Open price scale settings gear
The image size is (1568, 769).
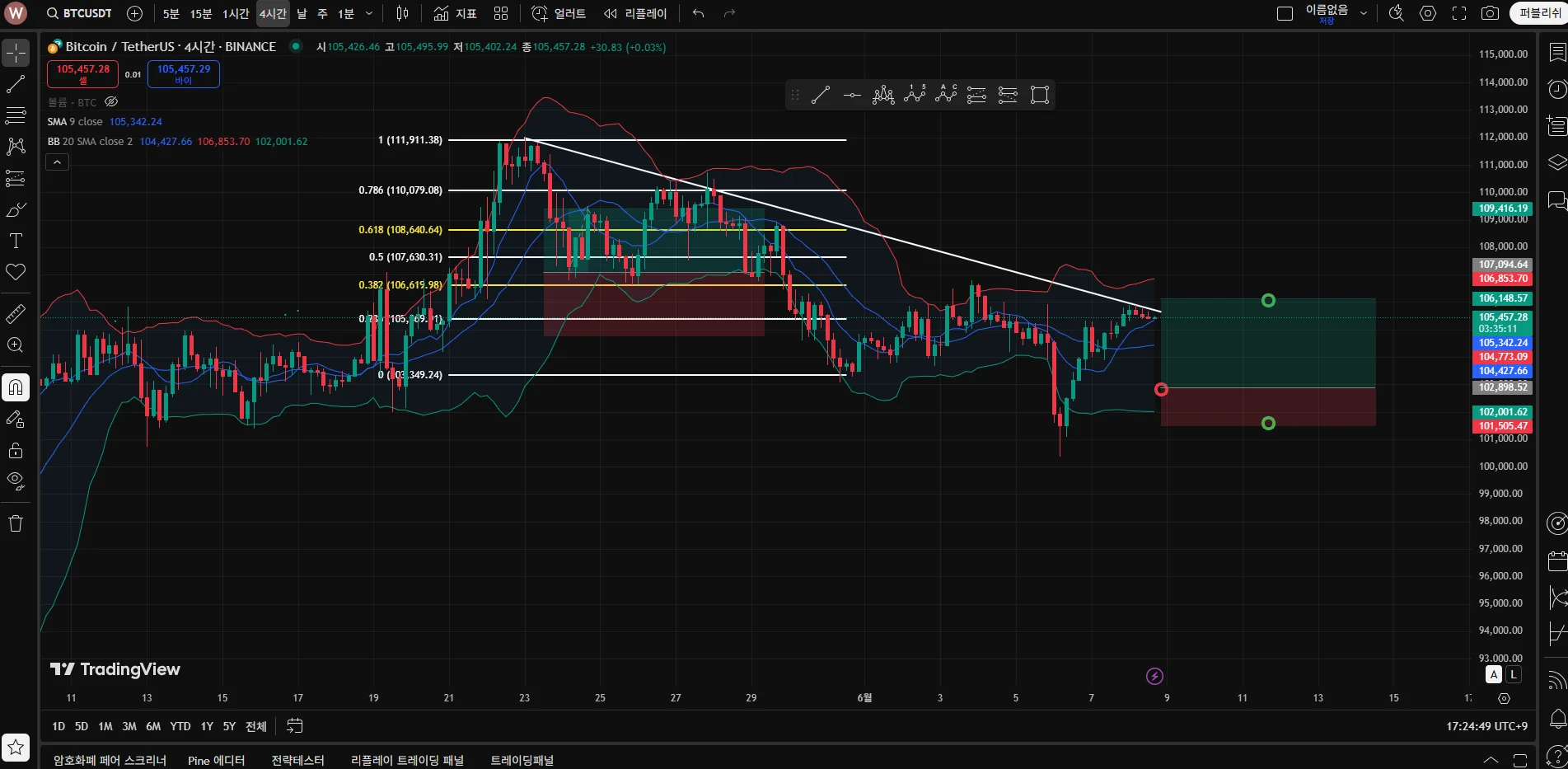[1504, 698]
